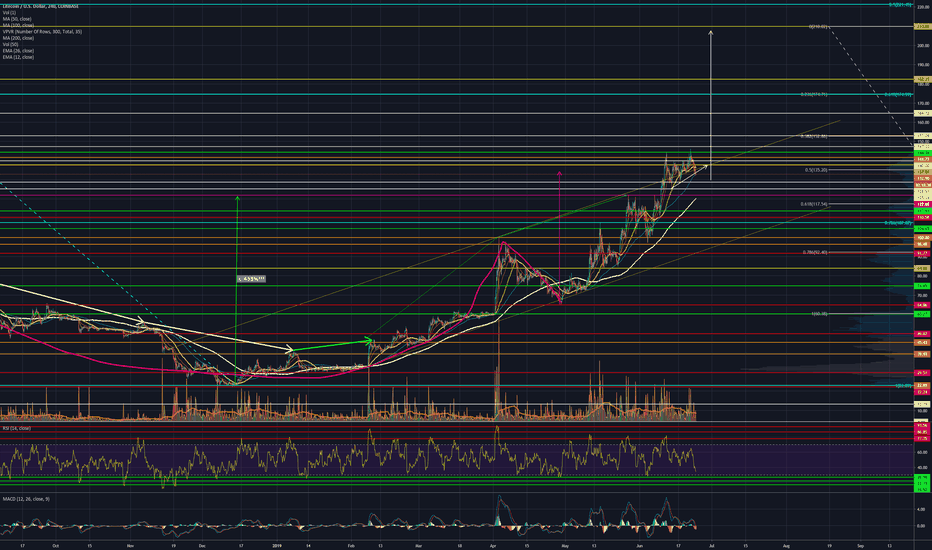Click the Aug label on time axis

786,545
